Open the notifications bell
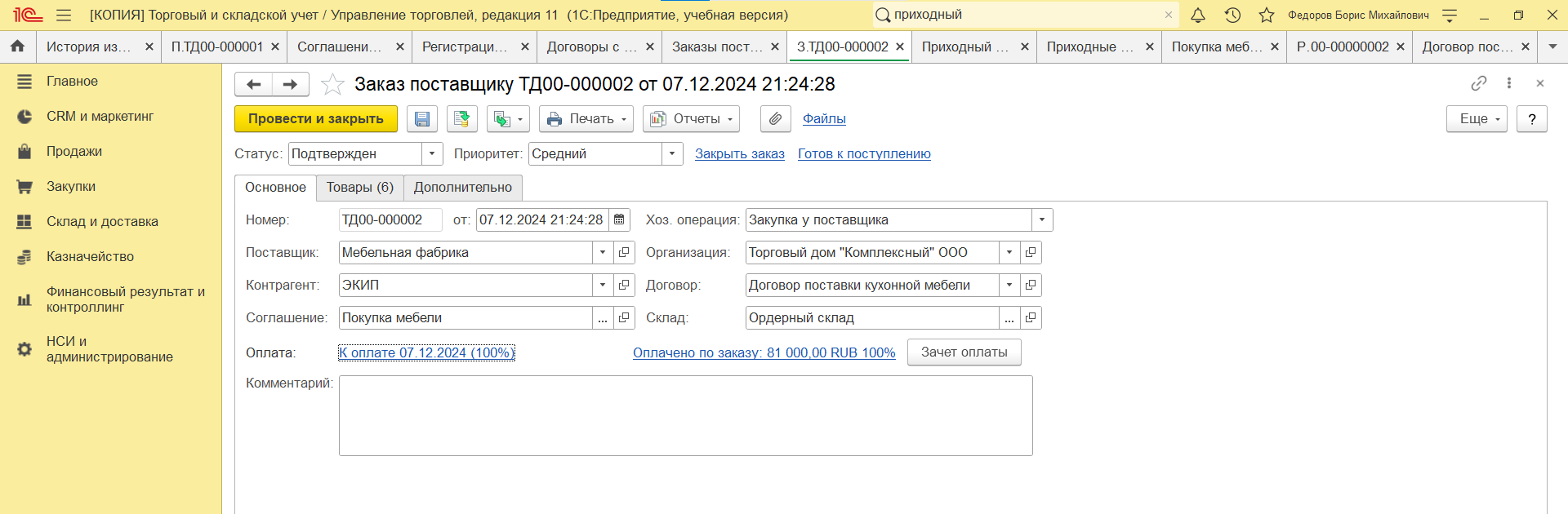The height and width of the screenshot is (514, 1568). [x=1198, y=15]
